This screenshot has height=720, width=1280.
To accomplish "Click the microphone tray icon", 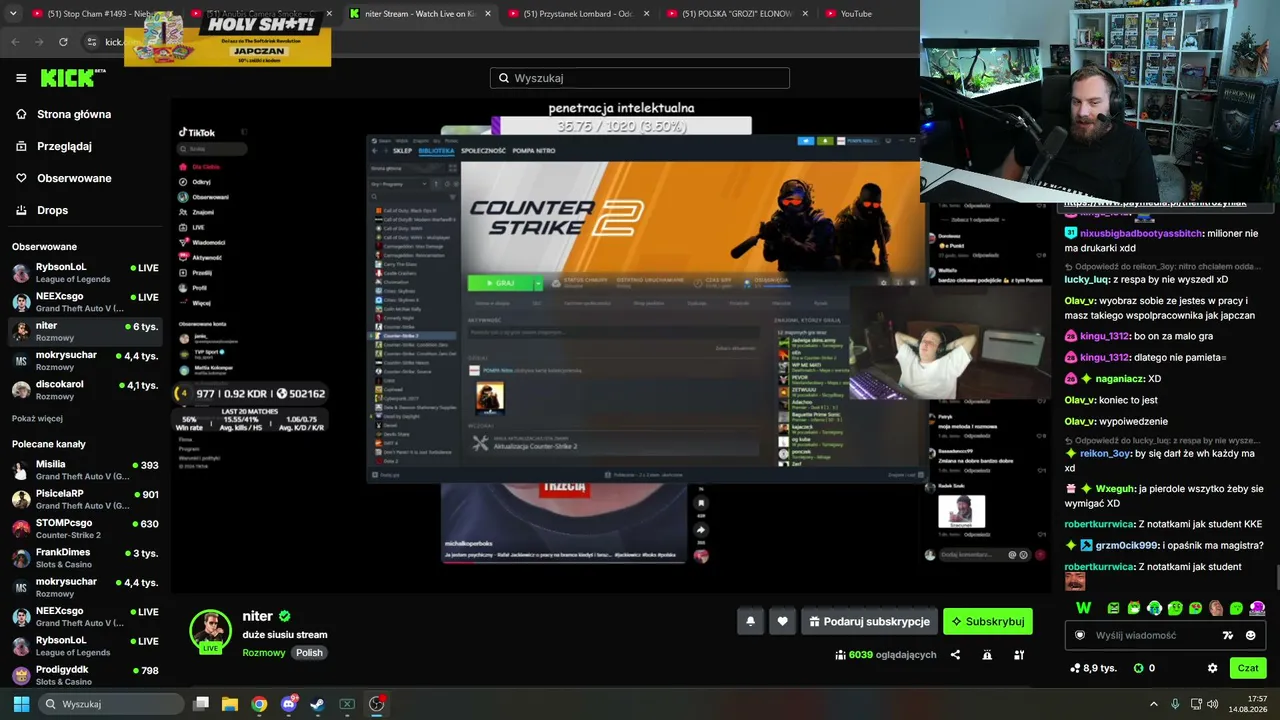I will [x=1175, y=704].
